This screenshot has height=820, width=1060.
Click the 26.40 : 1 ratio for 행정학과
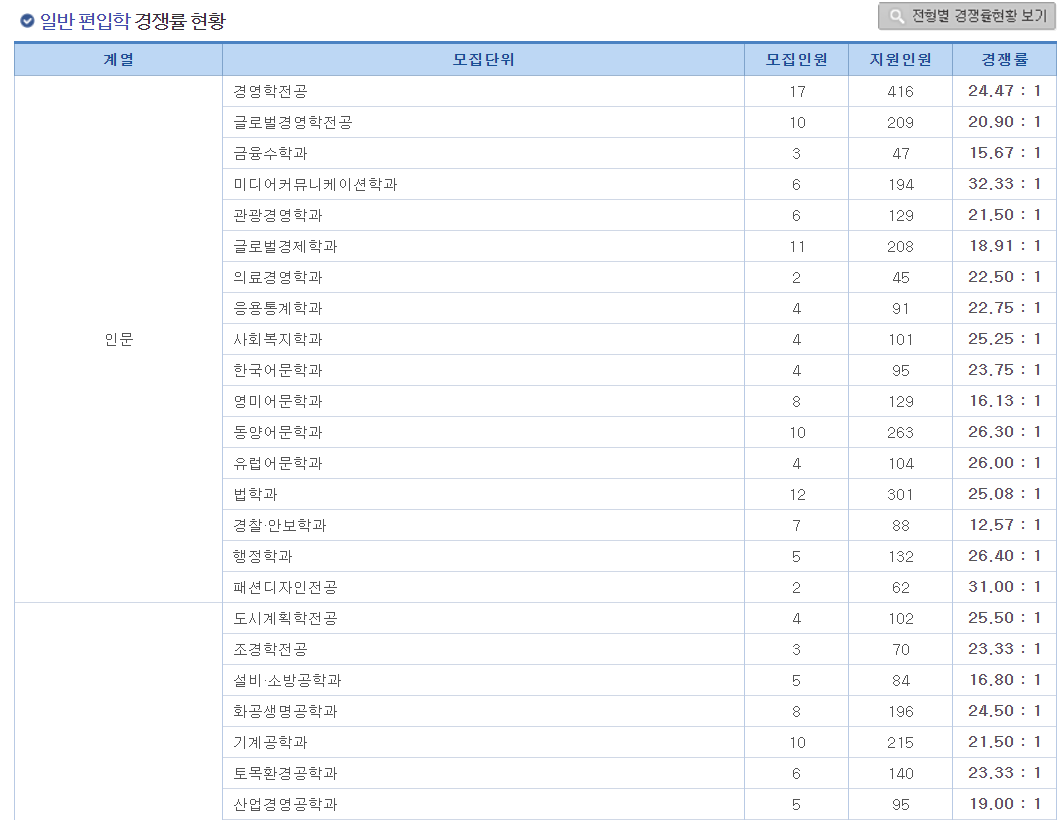[1005, 556]
